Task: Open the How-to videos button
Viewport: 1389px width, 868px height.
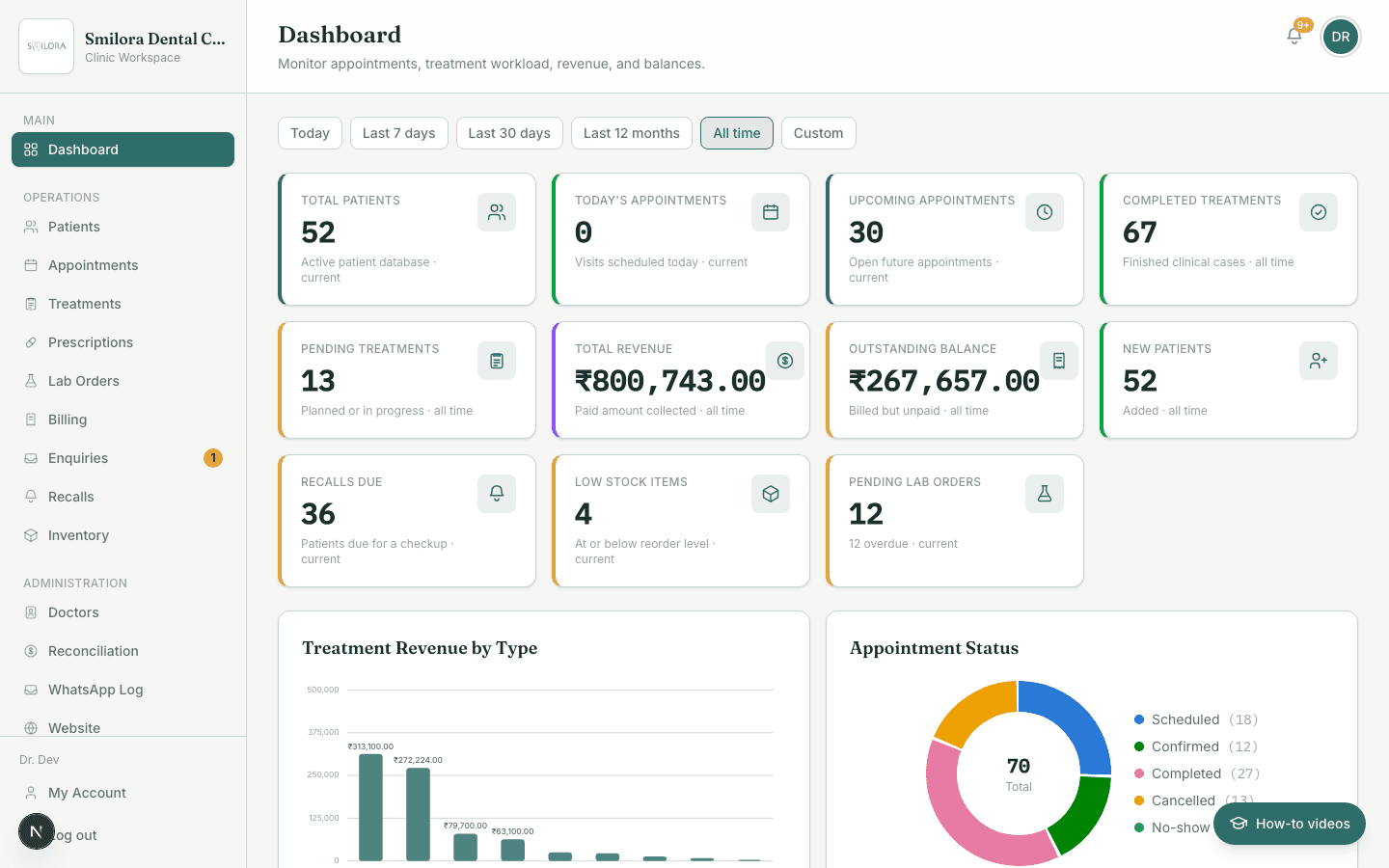Action: 1290,824
